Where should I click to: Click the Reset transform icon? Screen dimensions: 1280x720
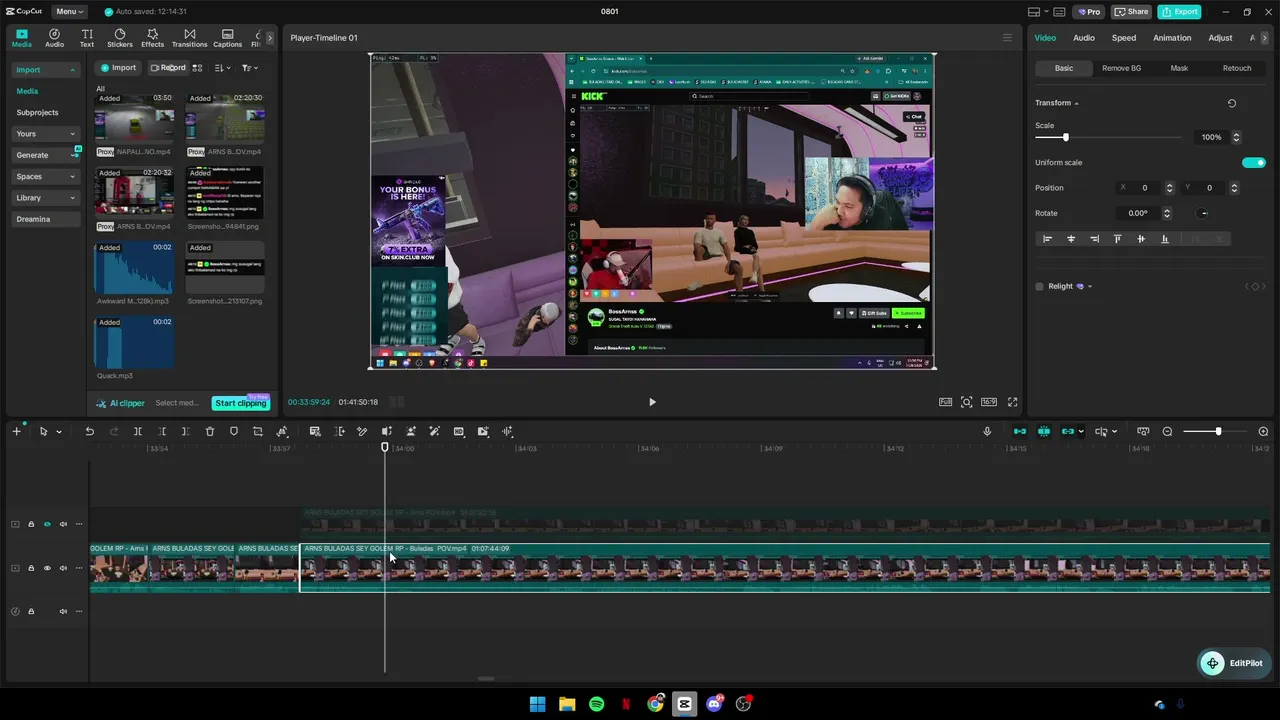pos(1232,103)
